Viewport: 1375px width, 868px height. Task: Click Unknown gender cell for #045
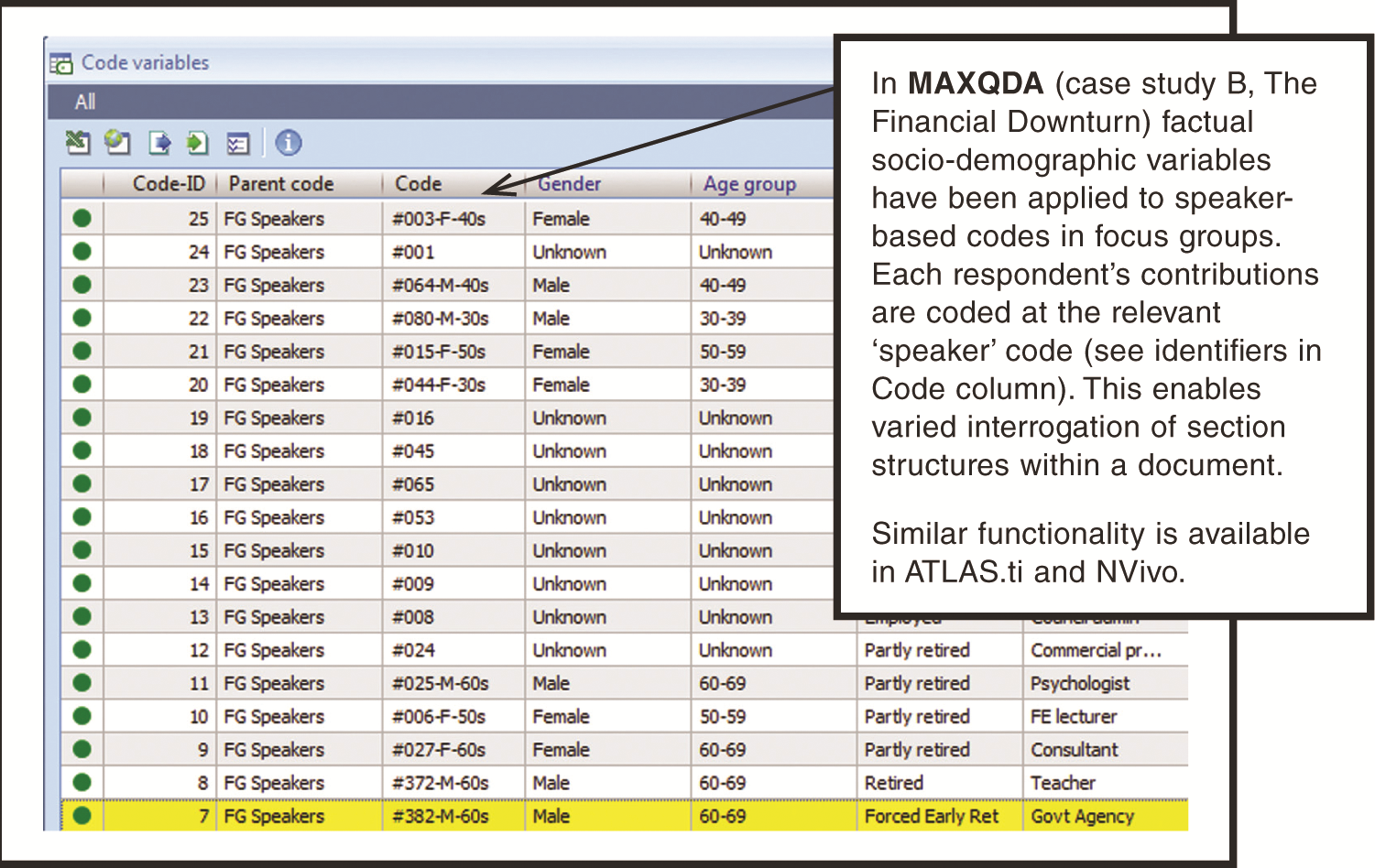coord(608,450)
